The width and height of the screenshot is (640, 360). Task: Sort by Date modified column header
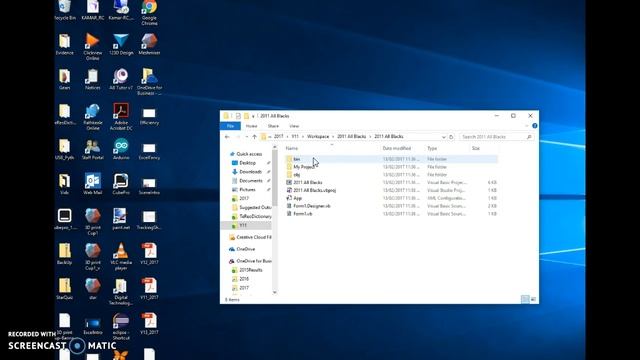(396, 149)
